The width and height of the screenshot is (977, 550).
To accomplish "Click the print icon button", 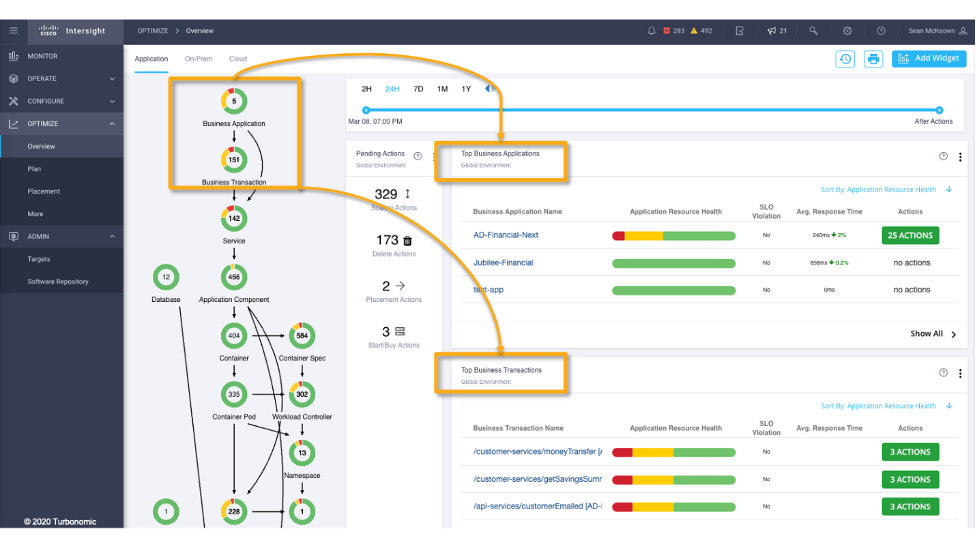I will point(873,59).
